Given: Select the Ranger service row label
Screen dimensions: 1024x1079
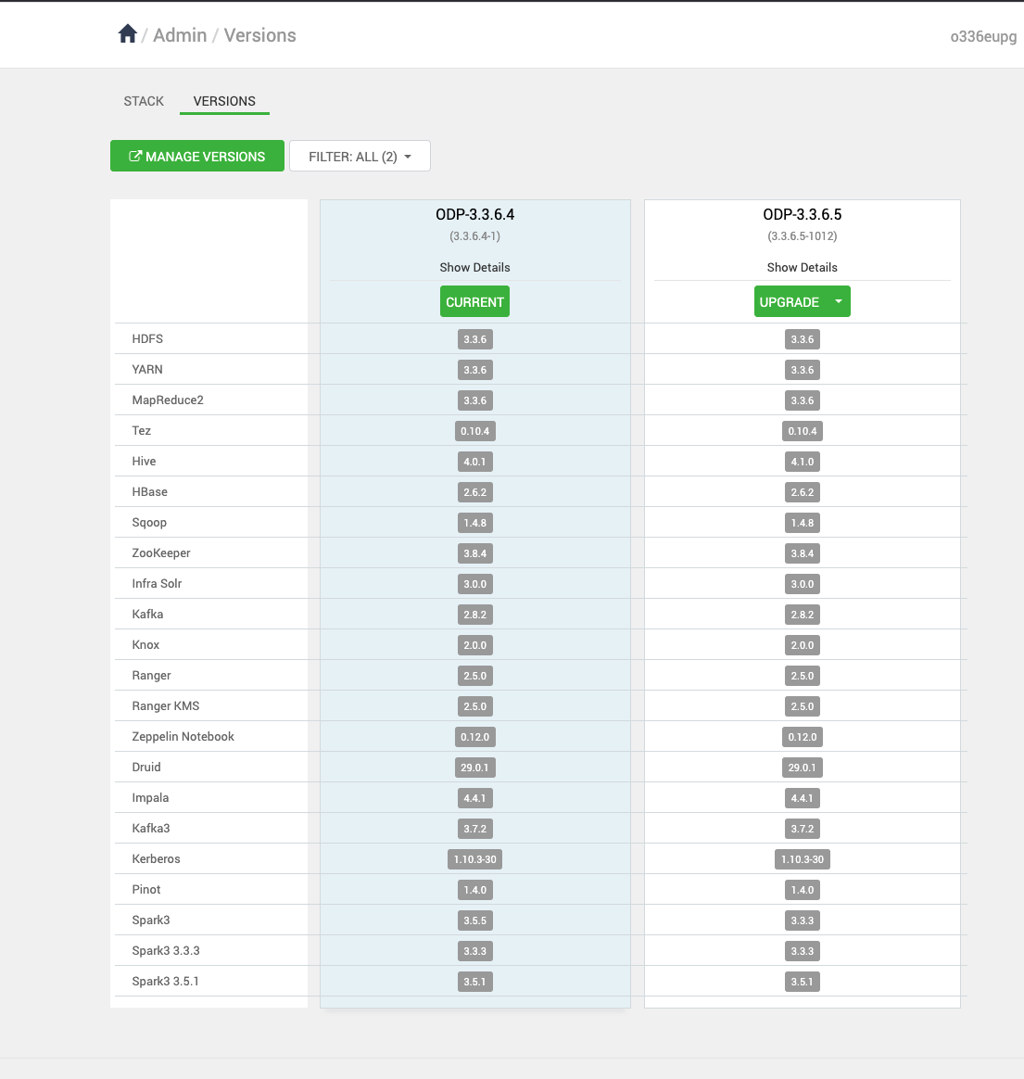Looking at the screenshot, I should [151, 676].
